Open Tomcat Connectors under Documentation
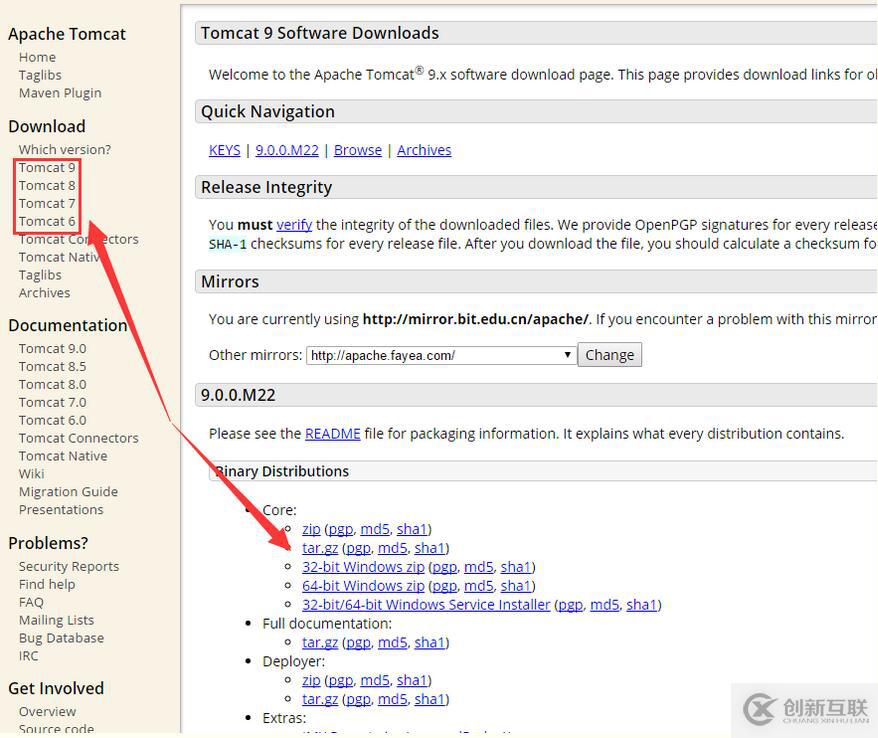This screenshot has height=738, width=878. pyautogui.click(x=78, y=438)
